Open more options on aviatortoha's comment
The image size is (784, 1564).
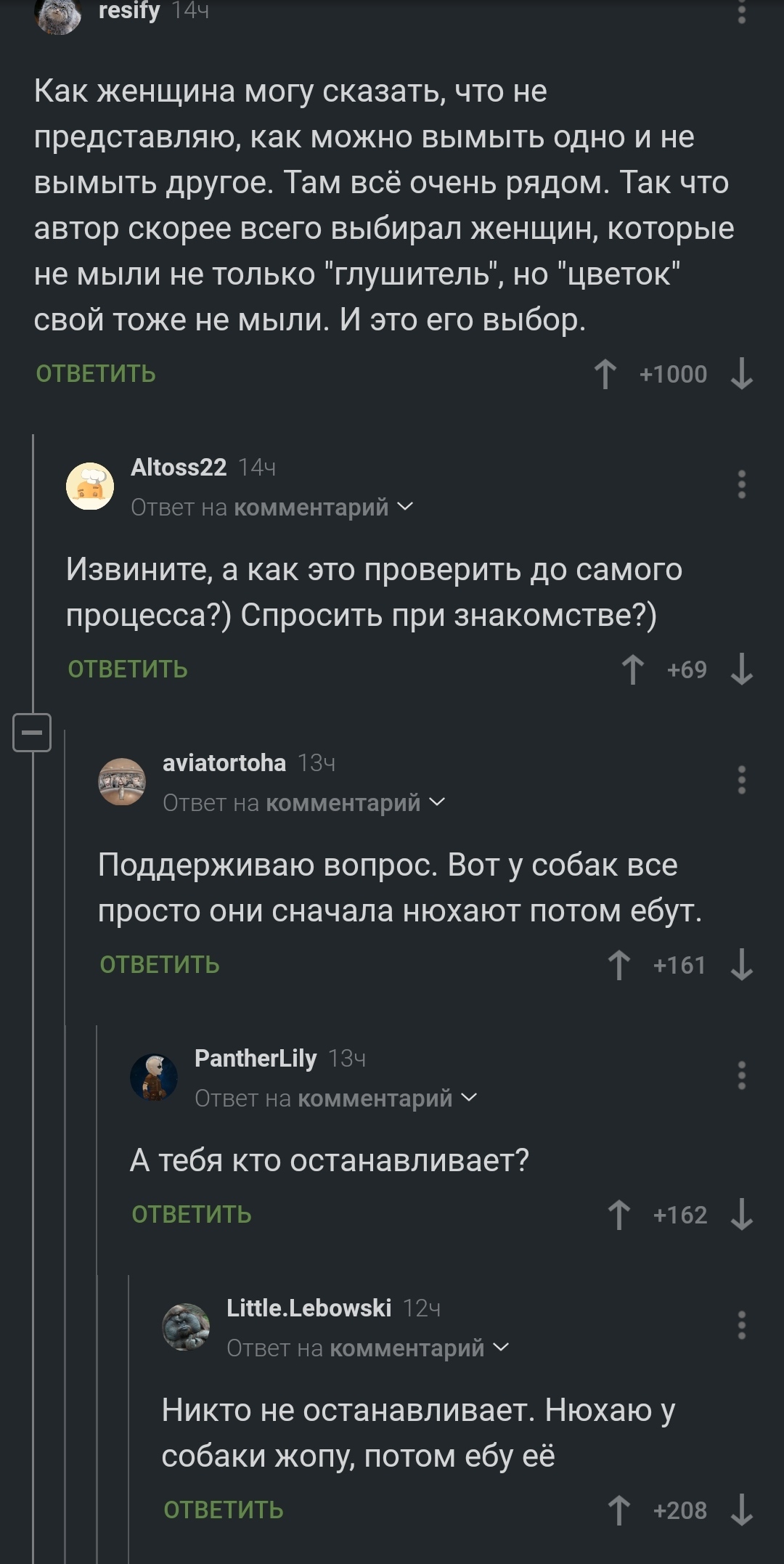pos(741,780)
